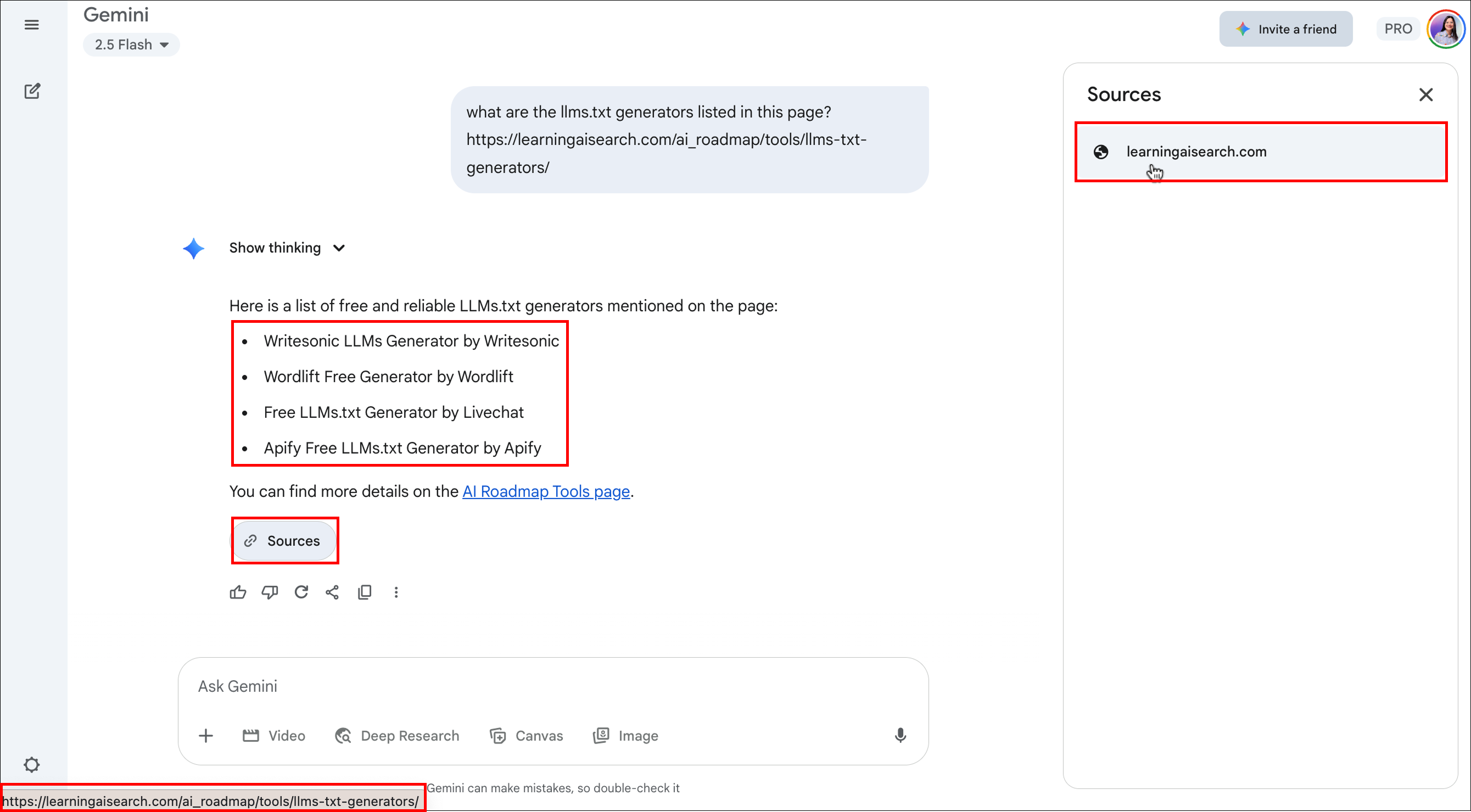Screen dimensions: 1471x812
Task: Toggle the Video tool chip
Action: (x=274, y=736)
